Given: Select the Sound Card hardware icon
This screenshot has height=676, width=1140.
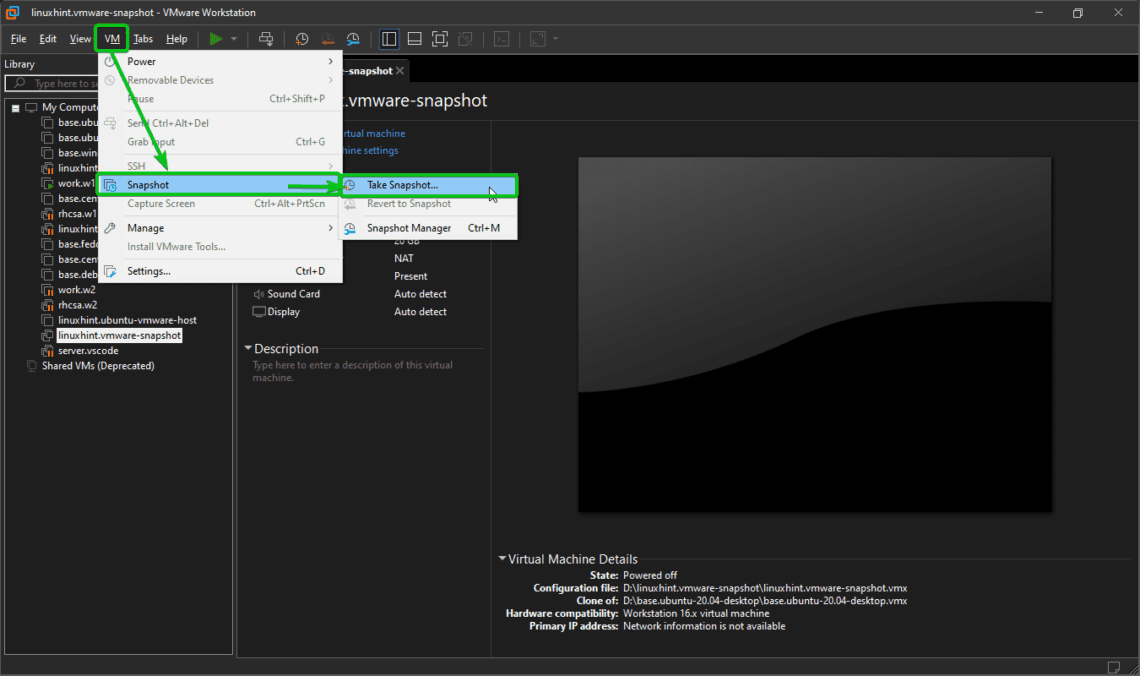Looking at the screenshot, I should click(x=259, y=293).
